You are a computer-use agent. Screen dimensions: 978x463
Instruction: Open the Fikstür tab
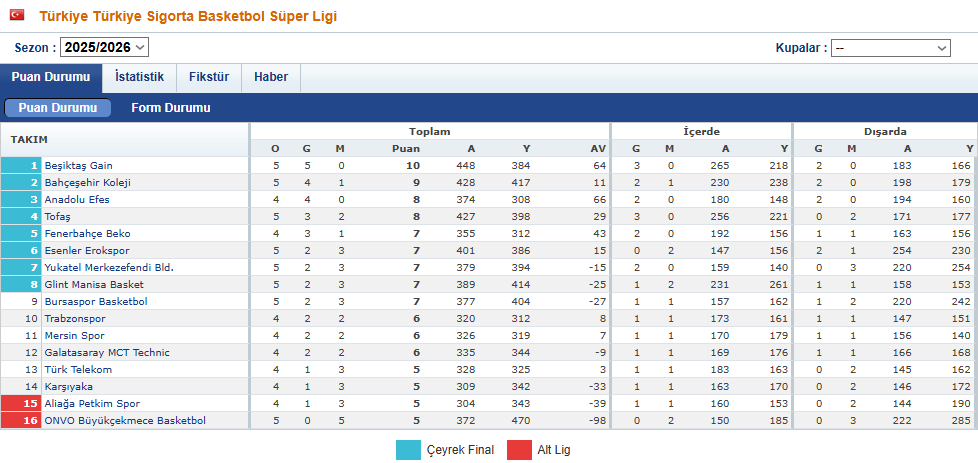[x=209, y=77]
